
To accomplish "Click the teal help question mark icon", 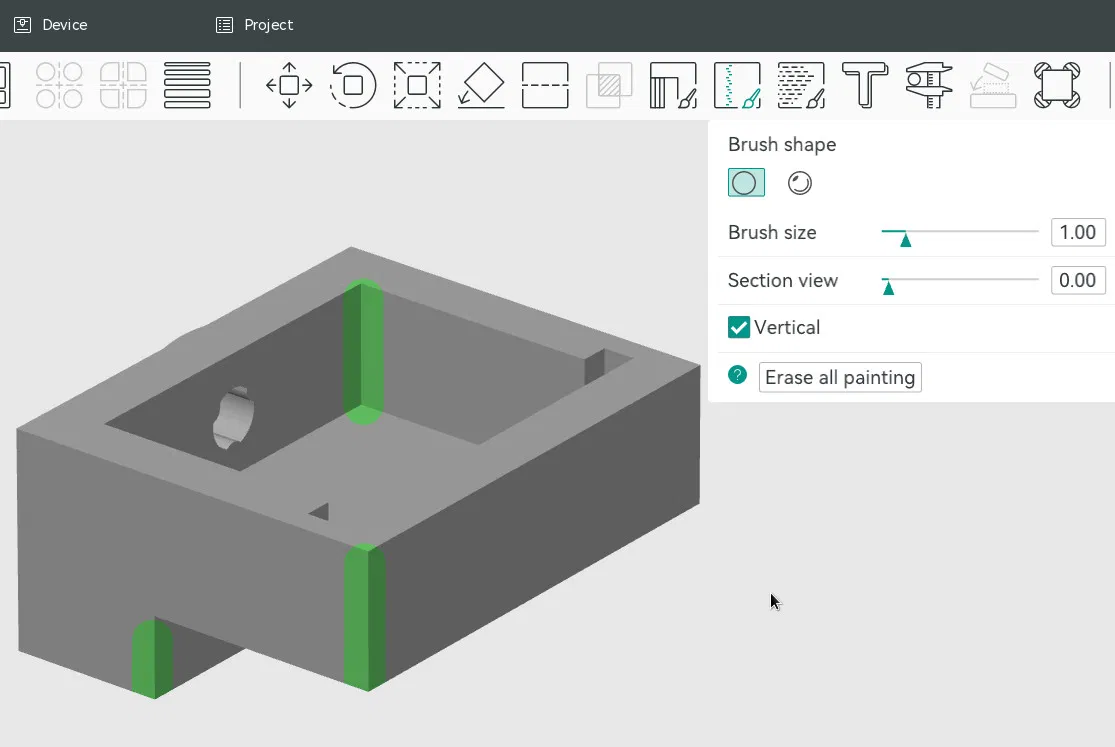I will [x=737, y=375].
